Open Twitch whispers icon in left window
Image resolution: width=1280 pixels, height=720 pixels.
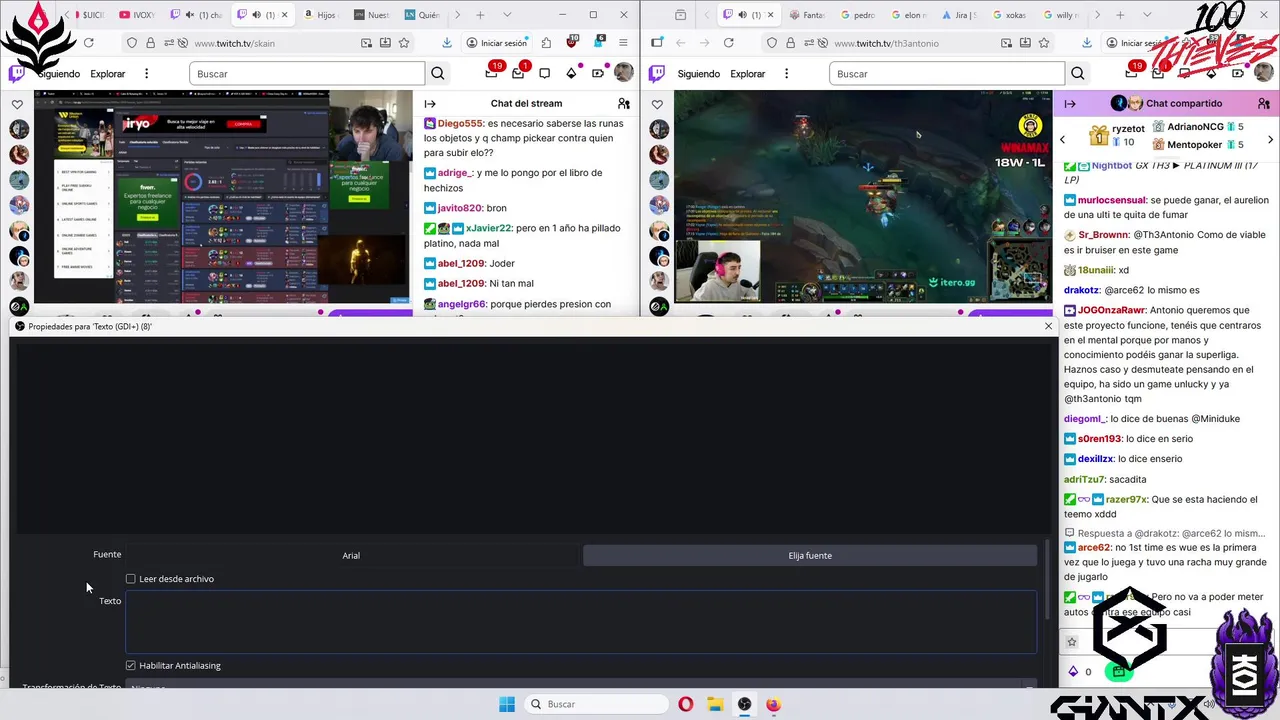(x=544, y=73)
